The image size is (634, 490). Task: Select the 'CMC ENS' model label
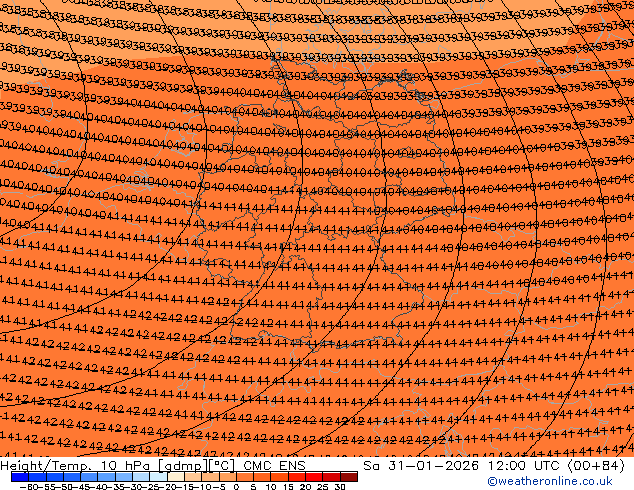275,466
